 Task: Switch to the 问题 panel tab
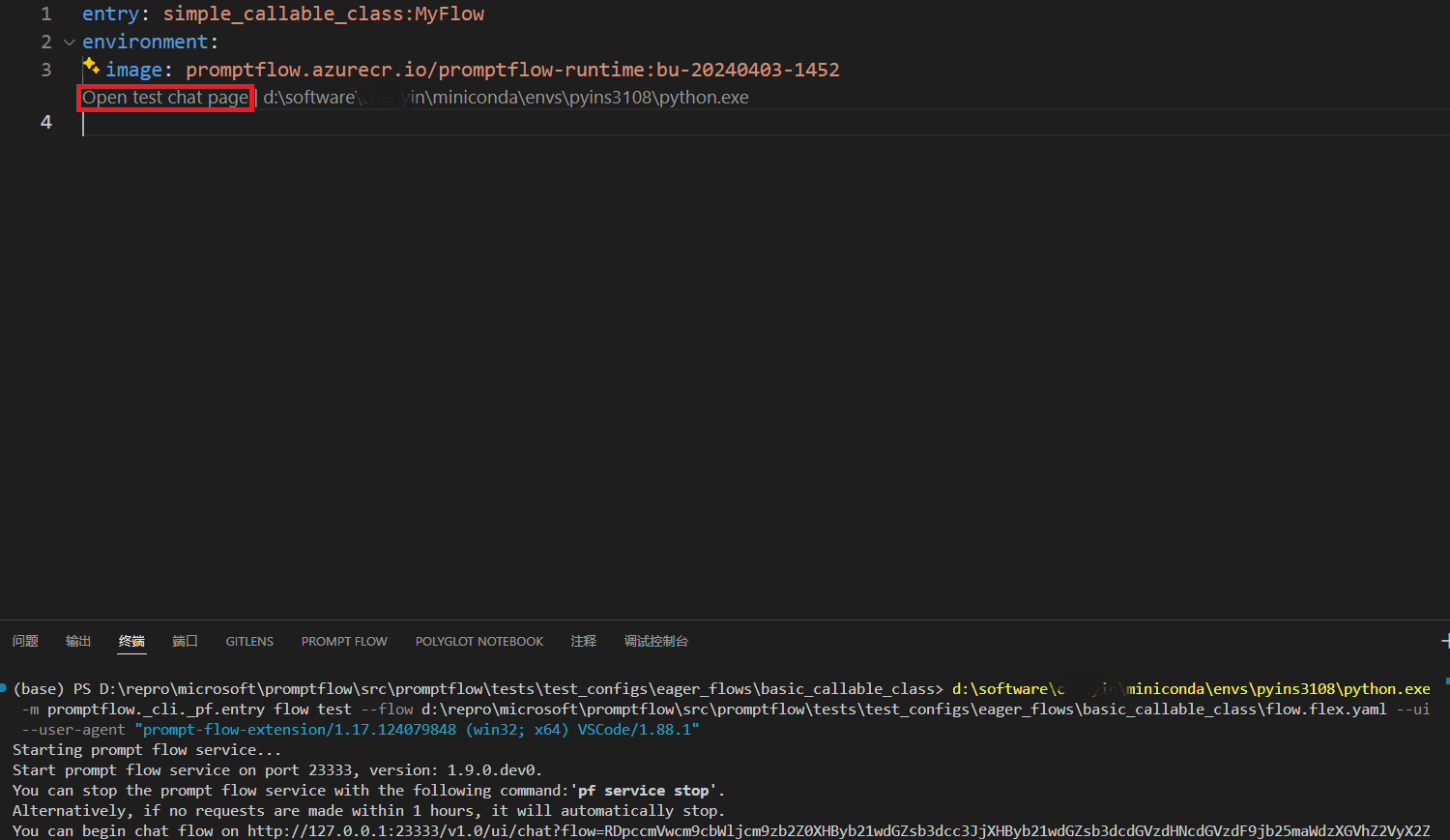(x=25, y=642)
